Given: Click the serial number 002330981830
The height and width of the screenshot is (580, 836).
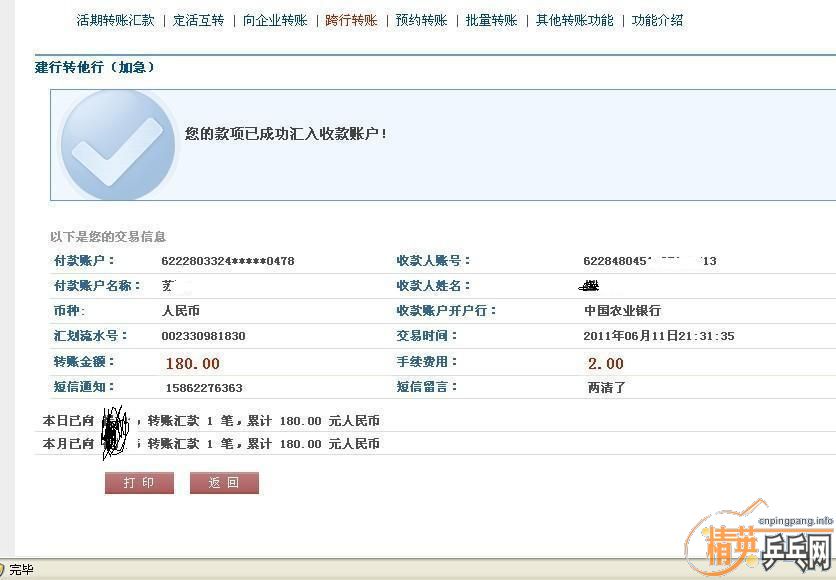Looking at the screenshot, I should coord(203,336).
